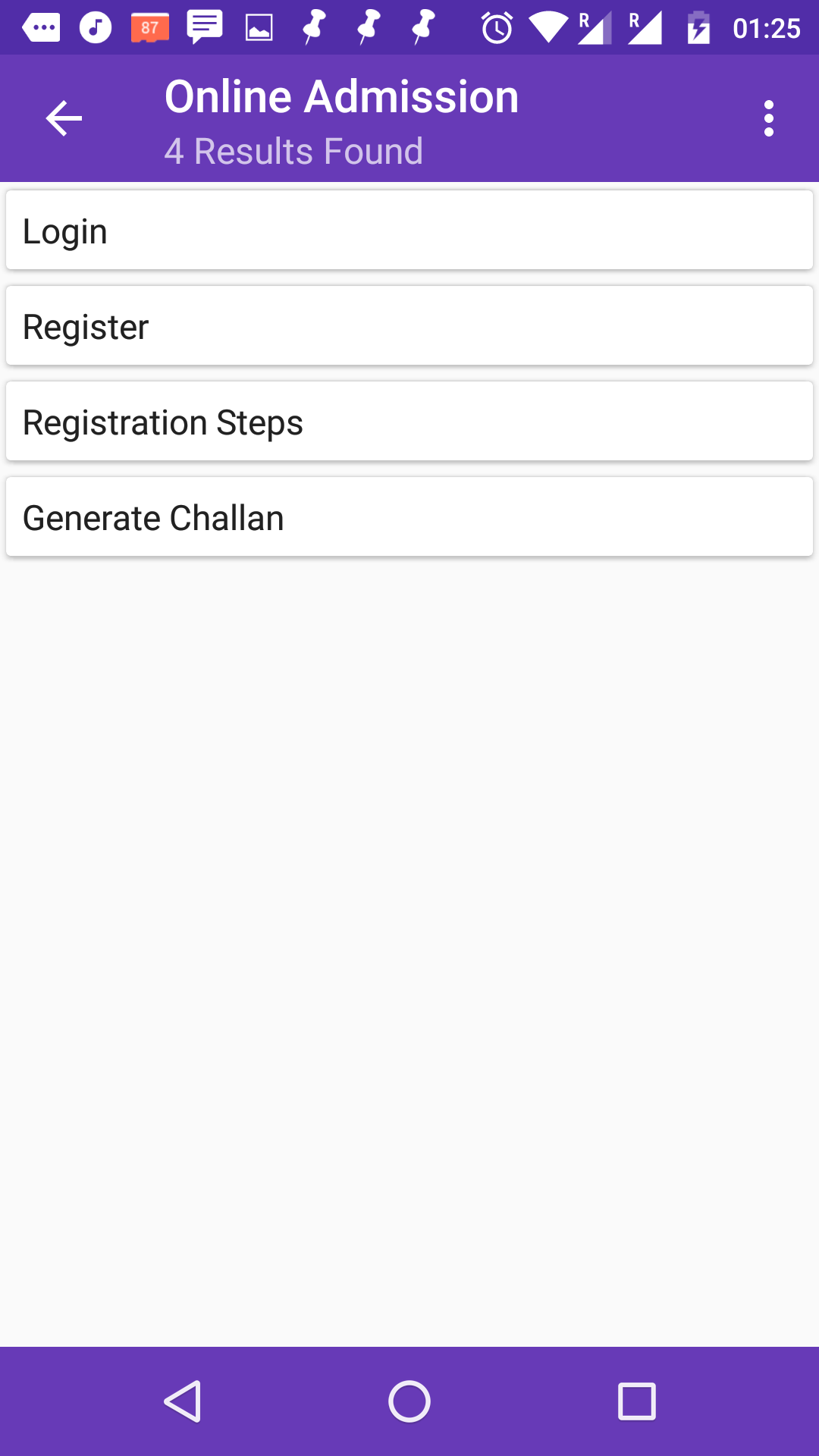The width and height of the screenshot is (819, 1456).
Task: Tap the alarm clock status icon
Action: coord(497,28)
